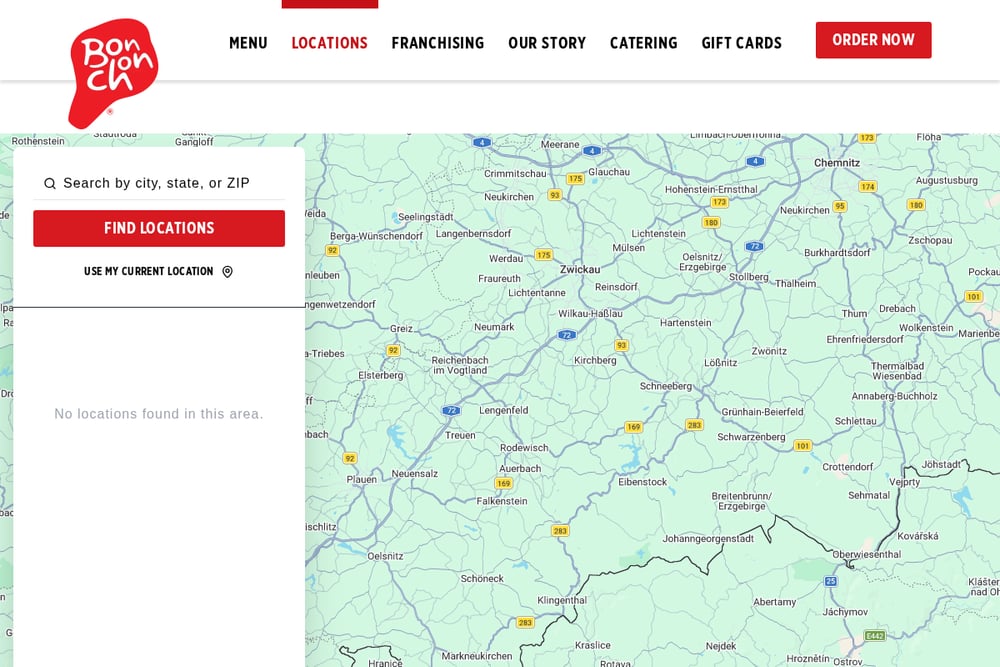Click the Auerbach map label
The height and width of the screenshot is (667, 1000).
click(520, 469)
